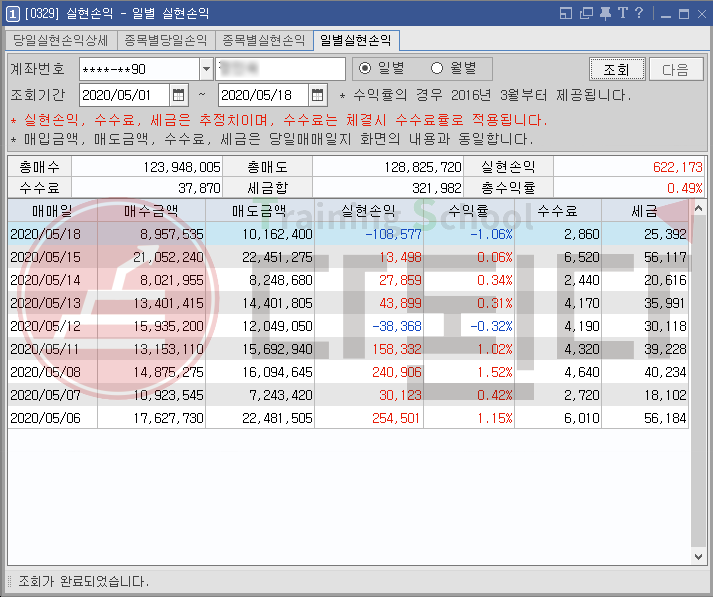
Task: Click the total return rate 0.49%
Action: coord(685,188)
